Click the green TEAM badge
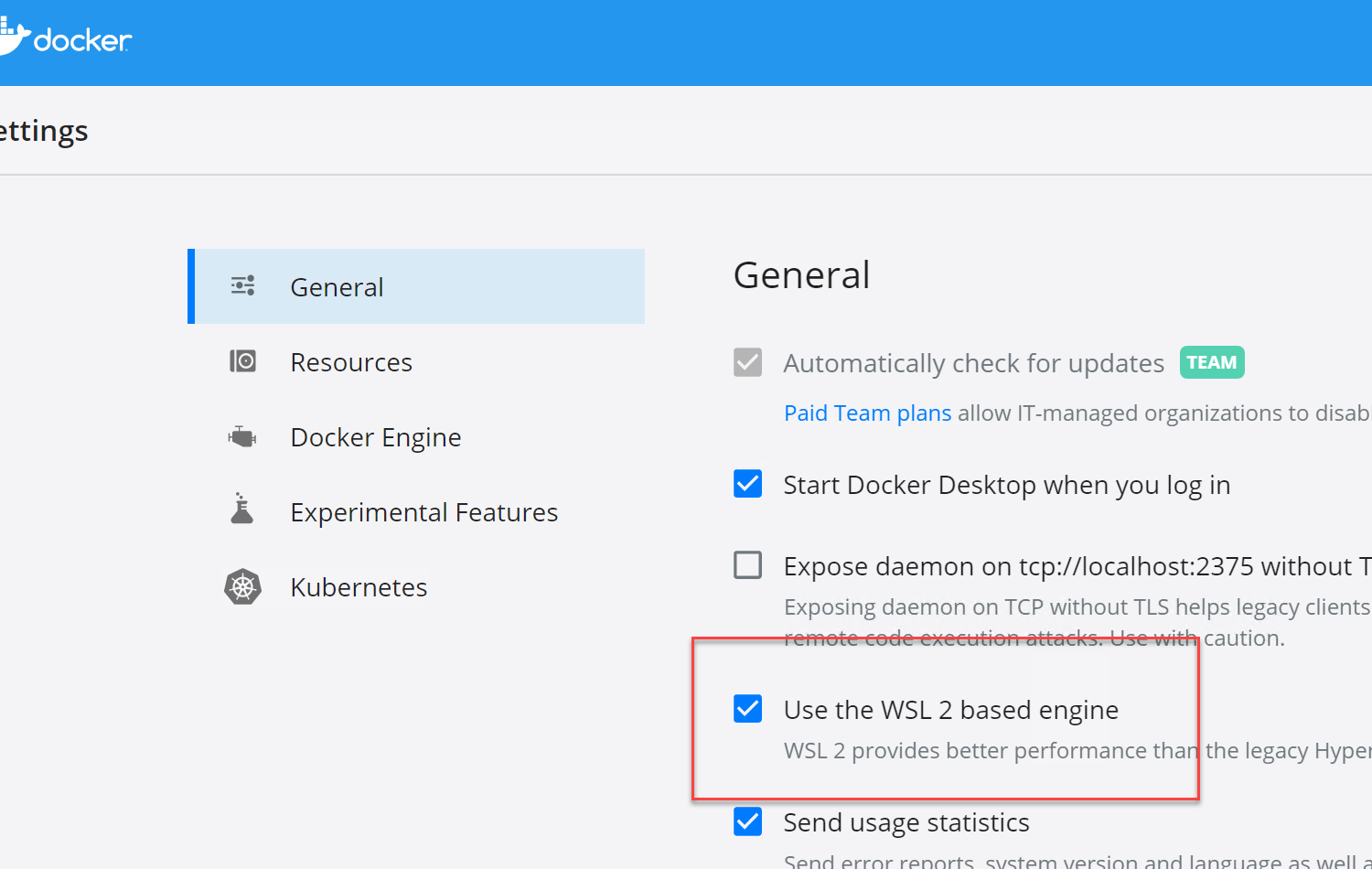1372x869 pixels. (1211, 362)
